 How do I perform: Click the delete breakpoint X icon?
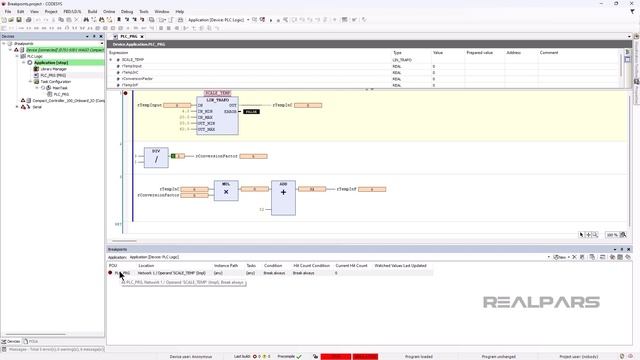574,257
